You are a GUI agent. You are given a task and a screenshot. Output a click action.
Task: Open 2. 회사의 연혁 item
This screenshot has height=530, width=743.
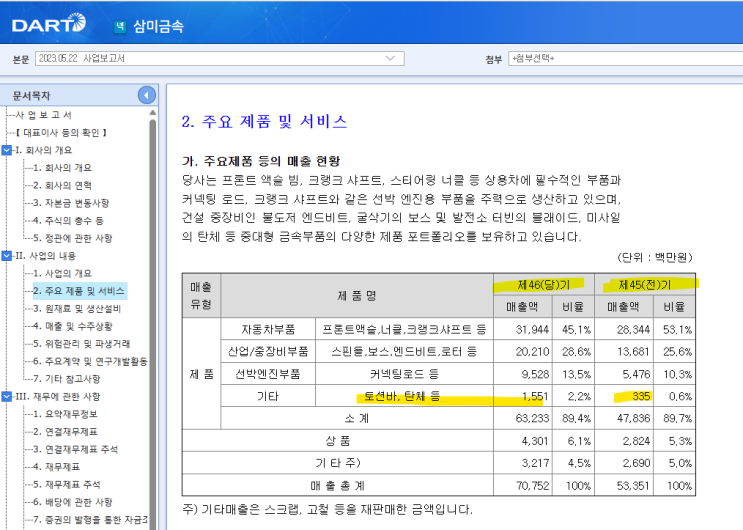pos(63,185)
